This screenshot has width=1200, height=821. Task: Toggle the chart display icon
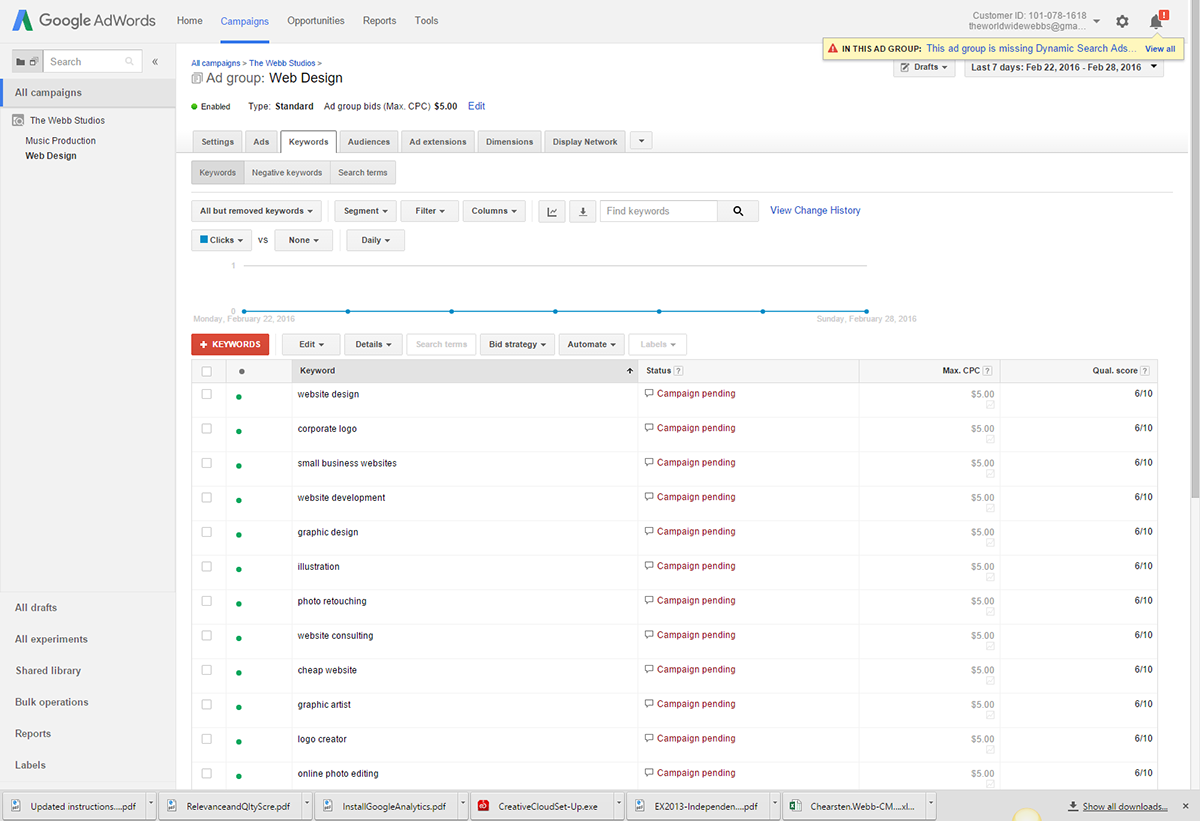point(553,211)
